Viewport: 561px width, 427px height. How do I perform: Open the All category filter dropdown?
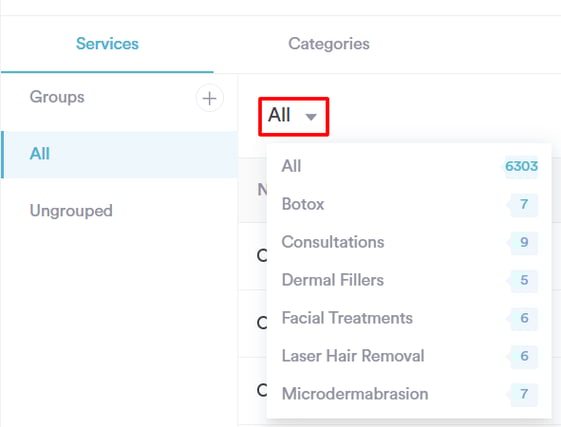point(293,116)
